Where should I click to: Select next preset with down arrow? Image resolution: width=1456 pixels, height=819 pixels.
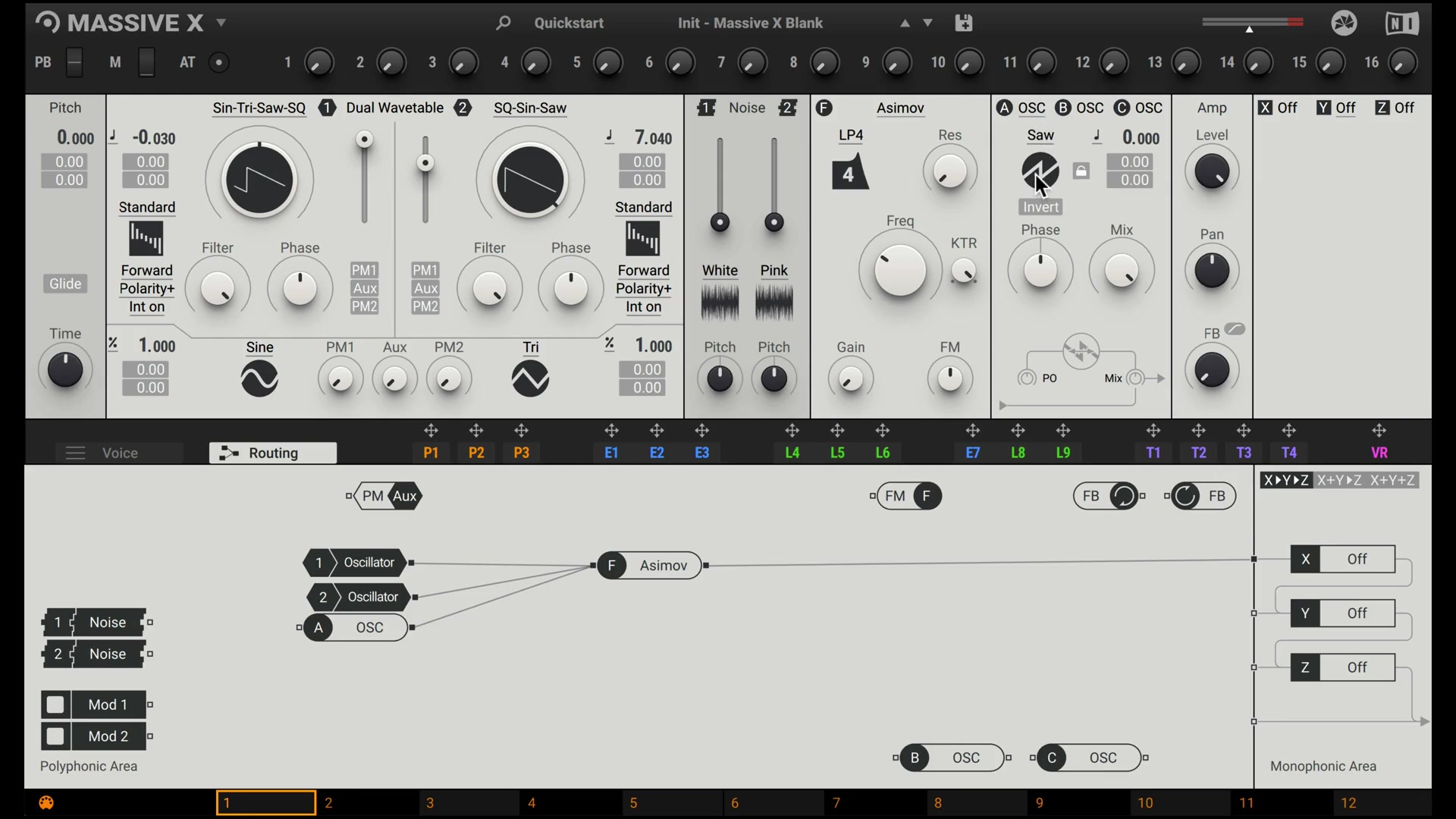pyautogui.click(x=927, y=24)
